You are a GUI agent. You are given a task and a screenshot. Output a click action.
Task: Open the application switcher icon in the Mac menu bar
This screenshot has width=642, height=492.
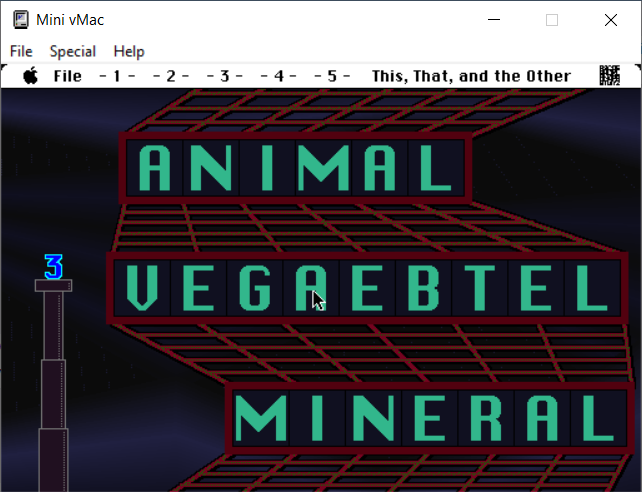click(x=610, y=76)
